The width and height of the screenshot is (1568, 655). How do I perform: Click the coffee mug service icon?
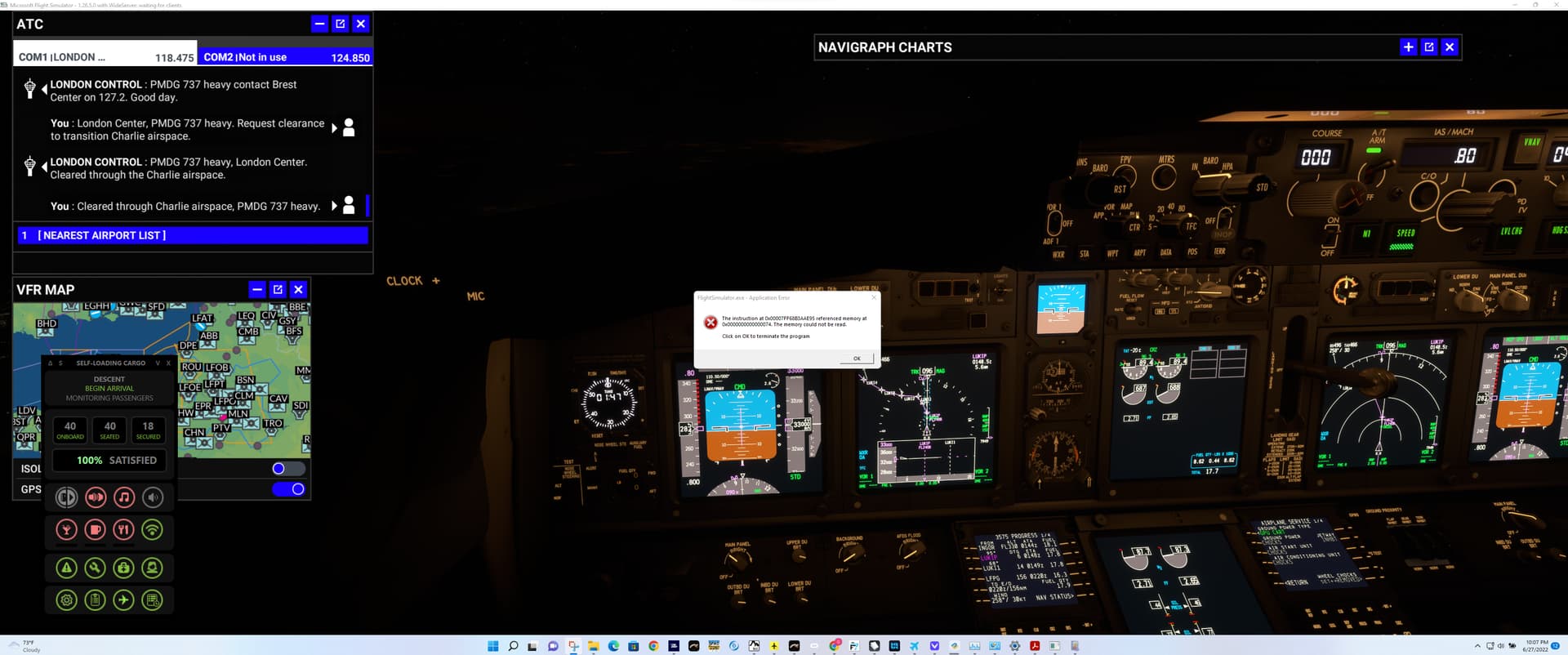pos(96,530)
